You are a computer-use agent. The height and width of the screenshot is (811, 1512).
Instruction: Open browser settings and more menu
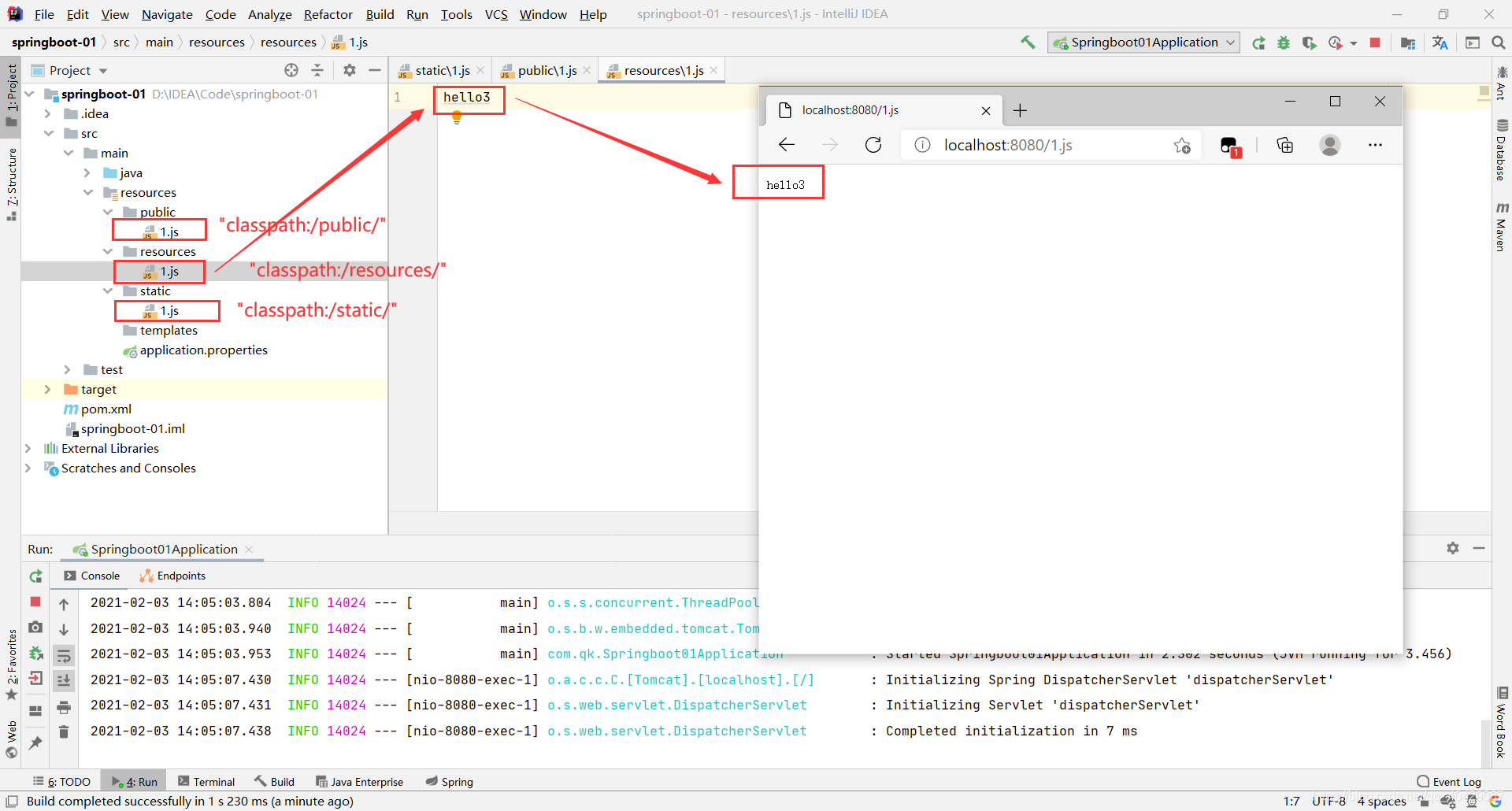tap(1375, 145)
